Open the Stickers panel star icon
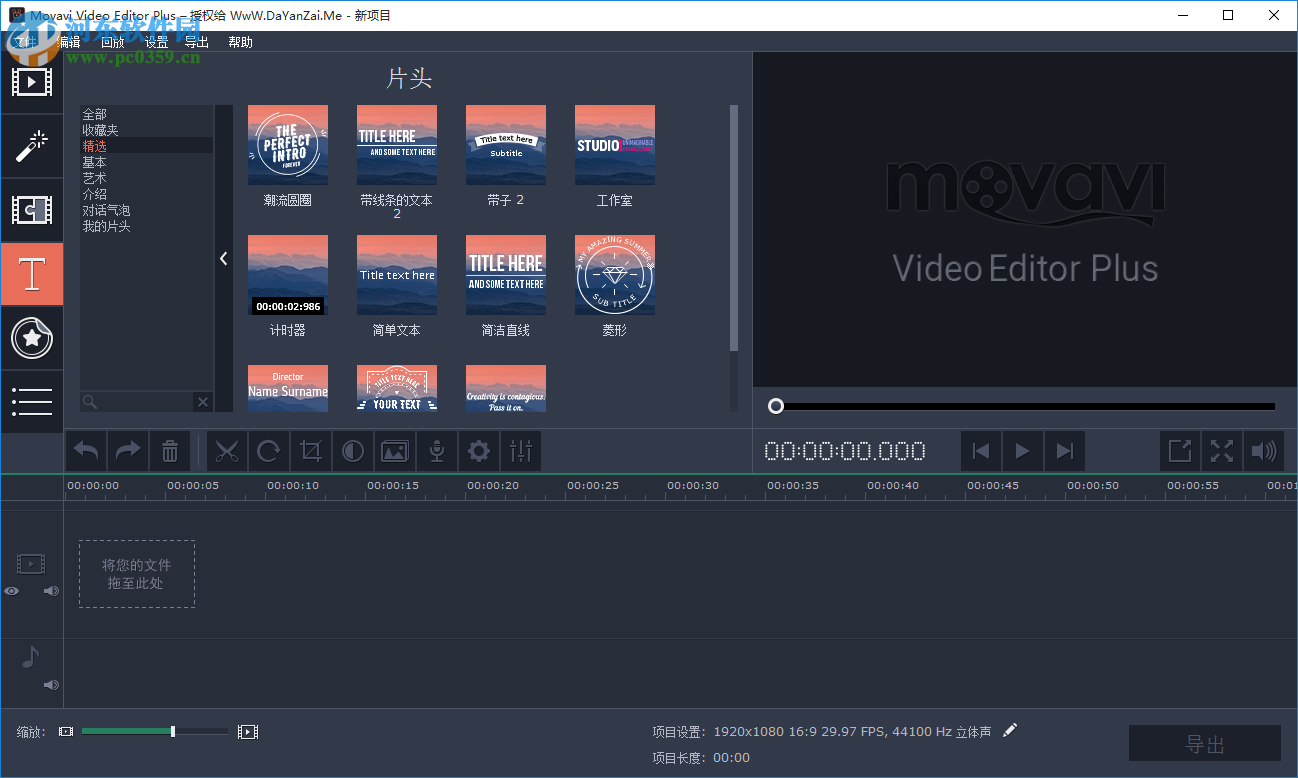 (x=31, y=338)
